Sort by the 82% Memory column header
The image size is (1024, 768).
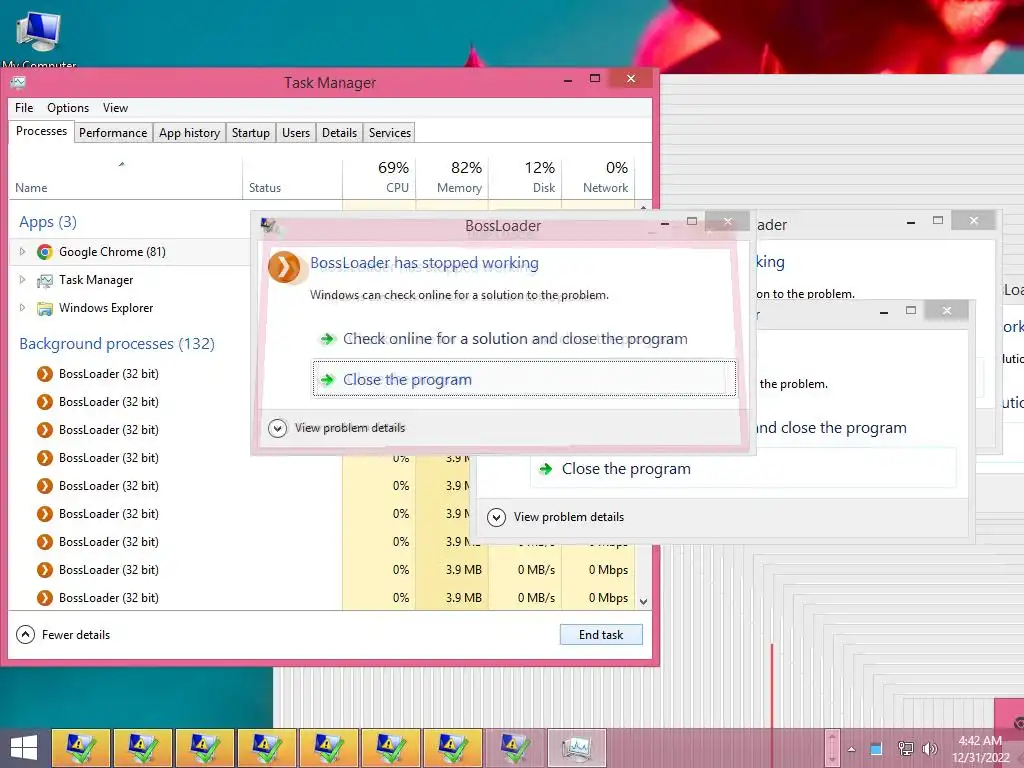click(x=453, y=177)
